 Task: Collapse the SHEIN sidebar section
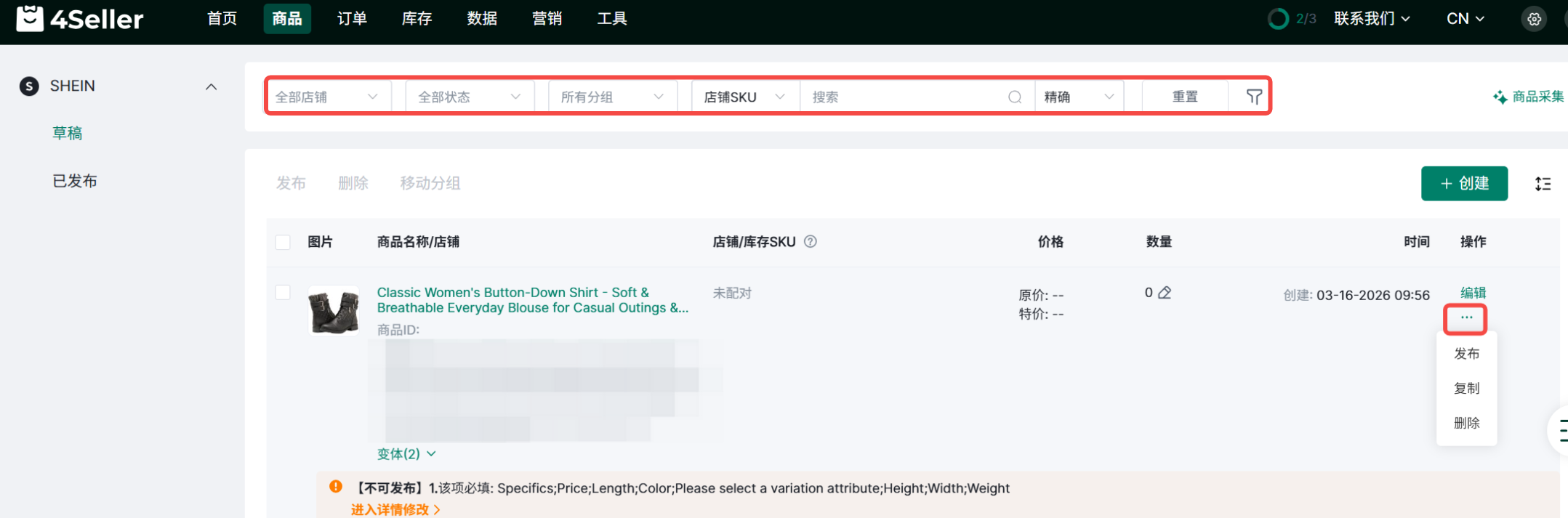click(x=211, y=86)
